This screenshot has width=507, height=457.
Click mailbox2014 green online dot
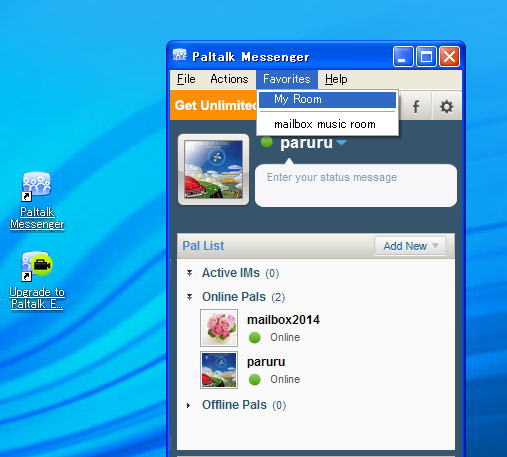255,338
